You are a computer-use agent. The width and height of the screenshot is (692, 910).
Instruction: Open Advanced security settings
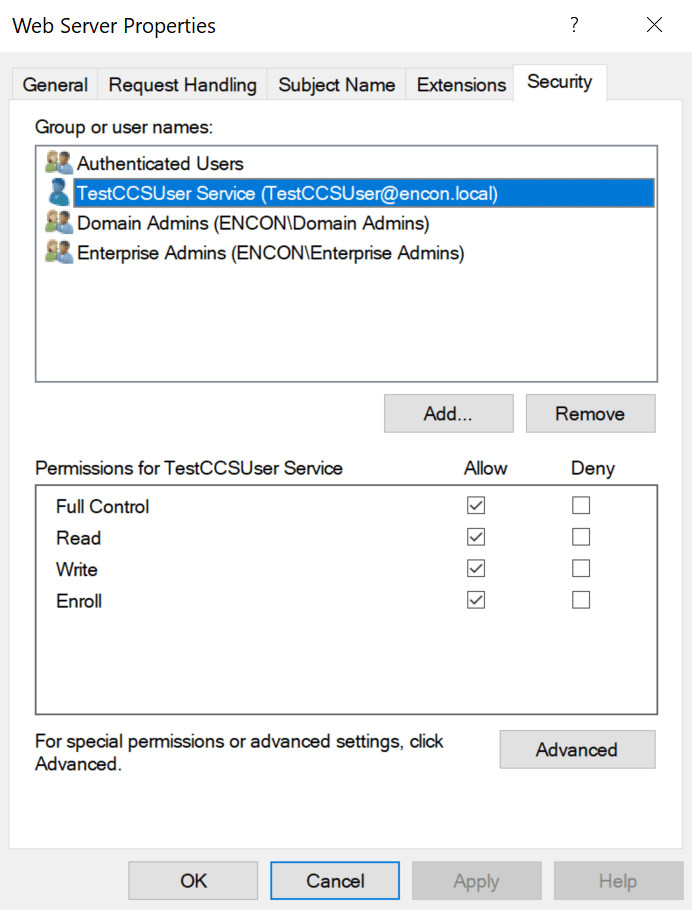point(577,750)
